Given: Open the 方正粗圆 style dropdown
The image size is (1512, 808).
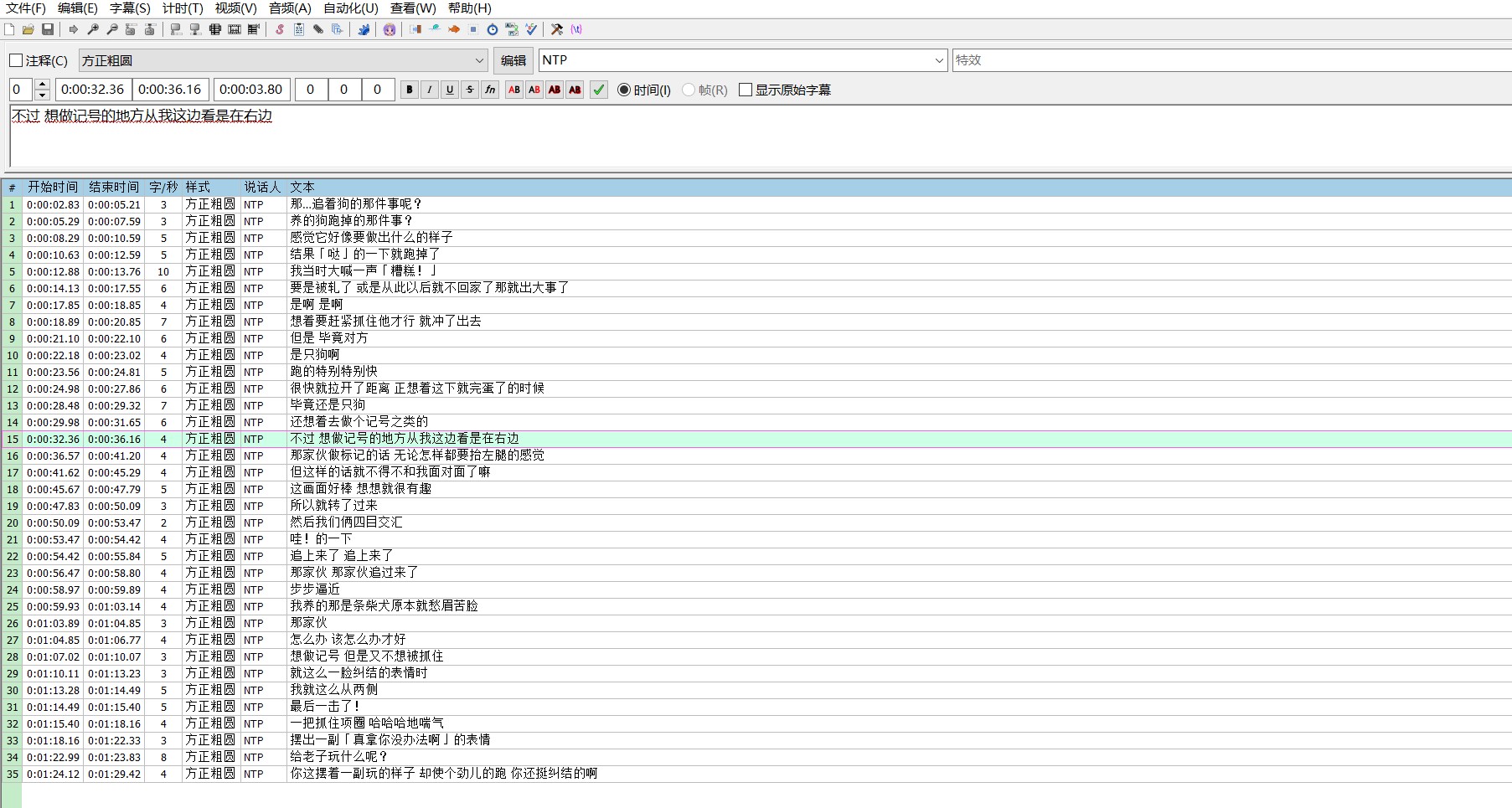Looking at the screenshot, I should pyautogui.click(x=283, y=60).
